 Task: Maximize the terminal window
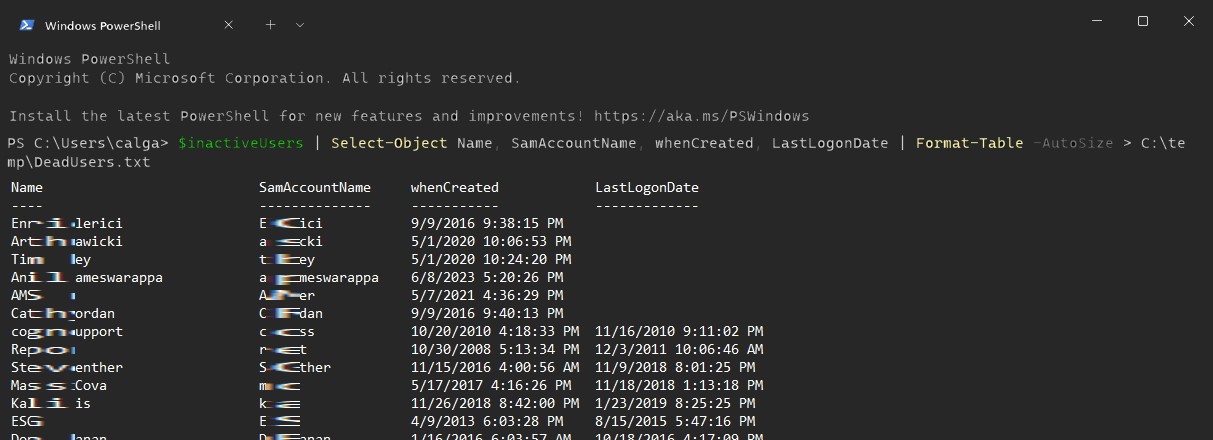pos(1143,22)
